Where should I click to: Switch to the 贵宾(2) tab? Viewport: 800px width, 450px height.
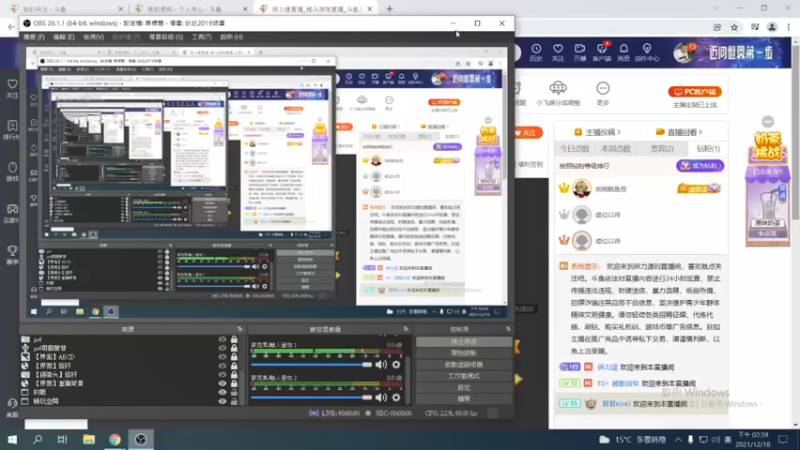662,149
